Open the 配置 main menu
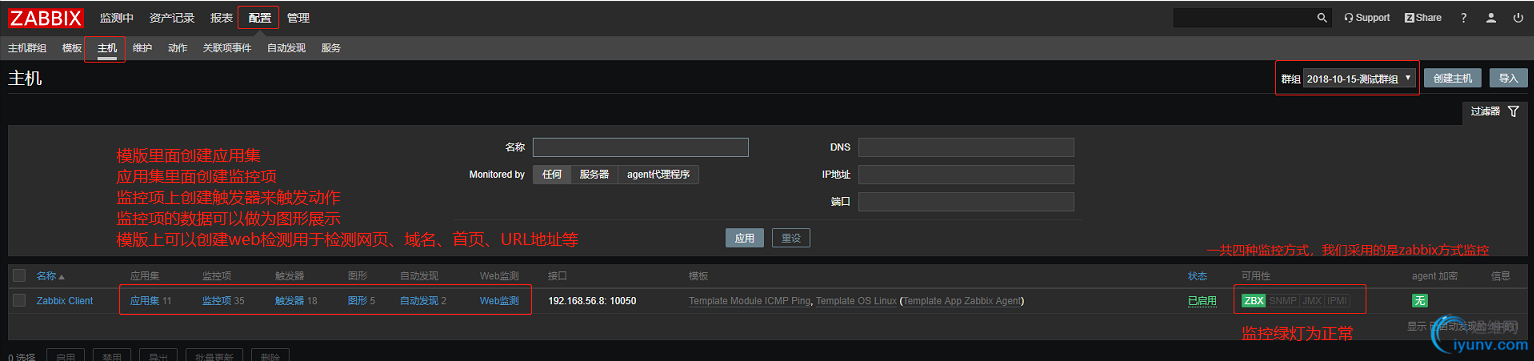Screen dimensions: 1534x361 [x=259, y=17]
